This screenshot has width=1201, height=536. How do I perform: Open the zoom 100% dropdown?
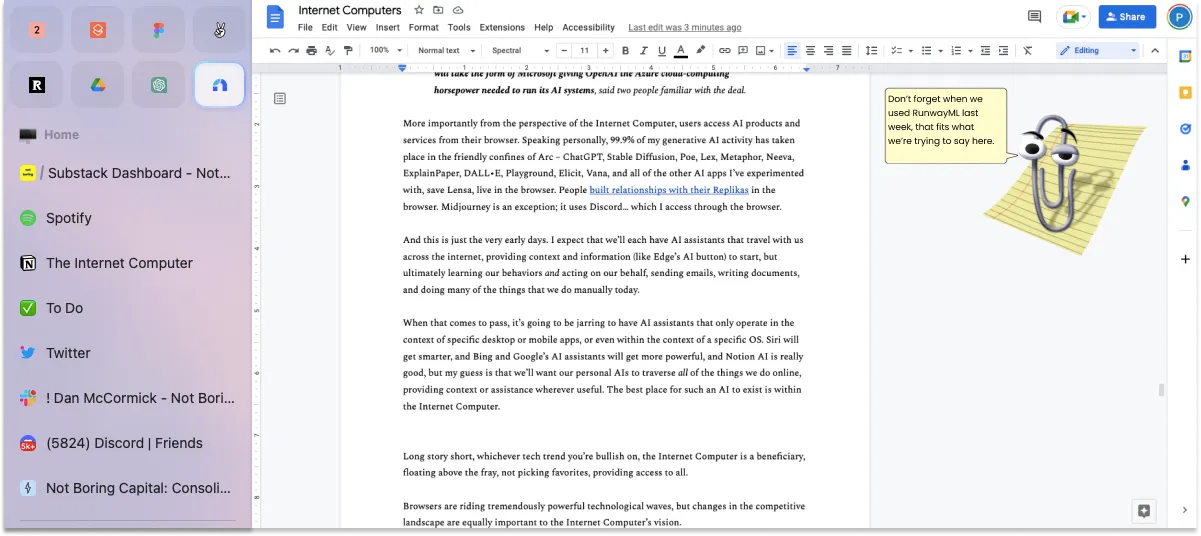386,50
